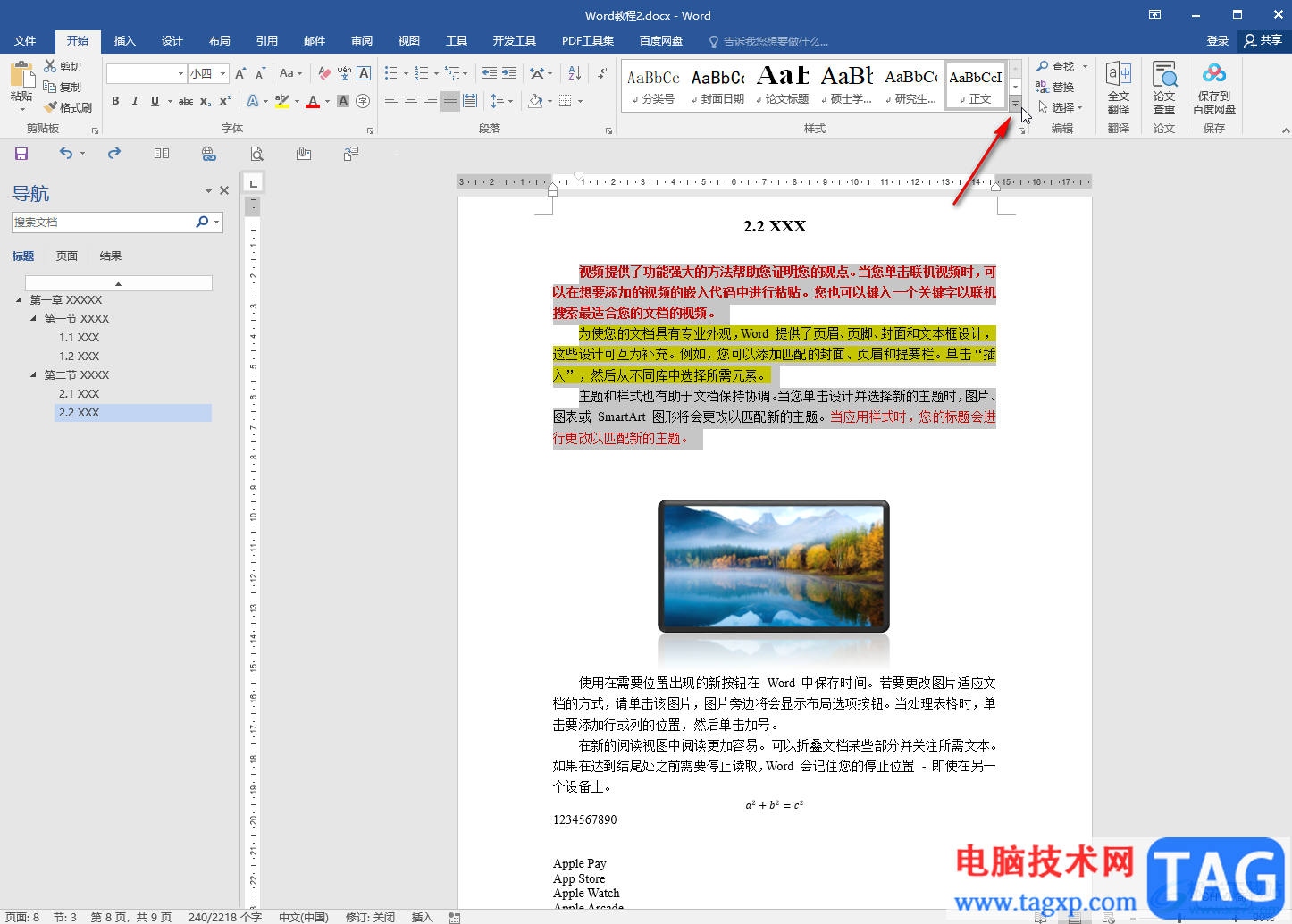
Task: Collapse the 第一章 XXXXX heading tree
Action: 20,299
